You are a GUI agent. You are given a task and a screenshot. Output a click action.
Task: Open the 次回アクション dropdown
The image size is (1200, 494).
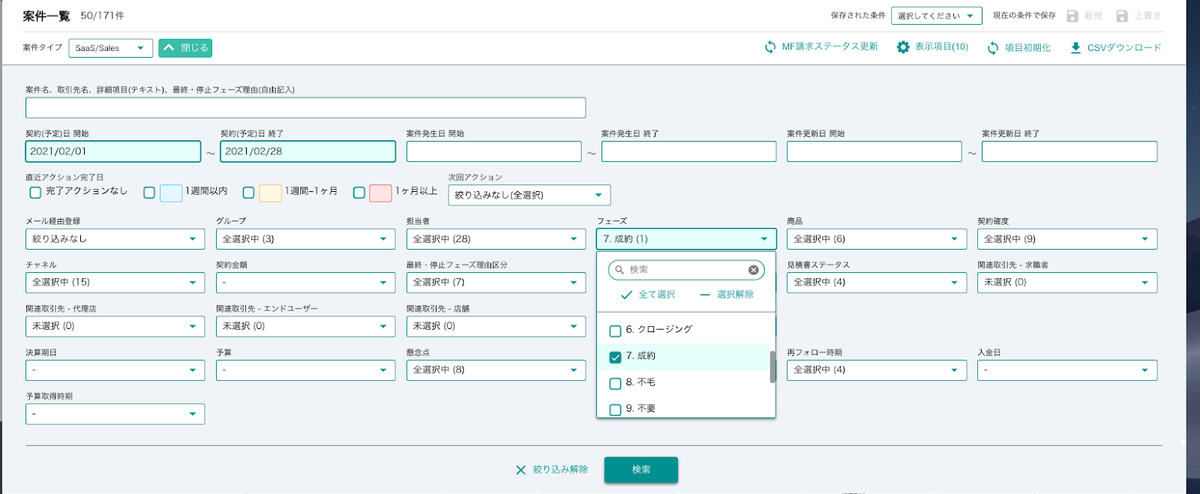click(529, 195)
